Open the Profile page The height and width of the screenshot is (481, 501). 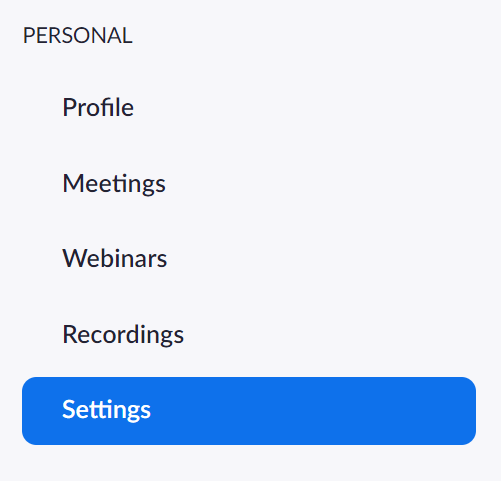249,108
